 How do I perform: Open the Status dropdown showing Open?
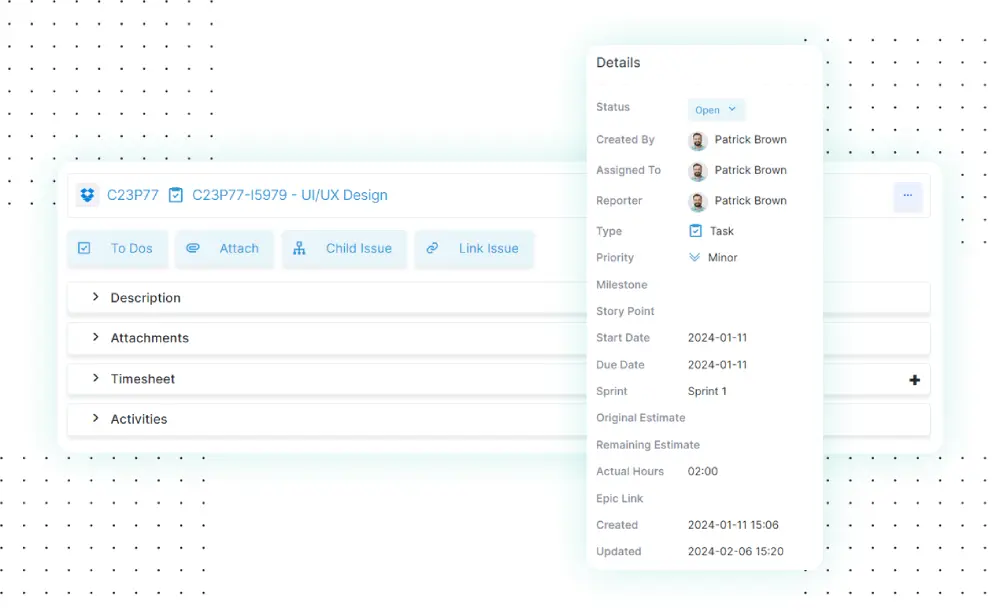(716, 110)
